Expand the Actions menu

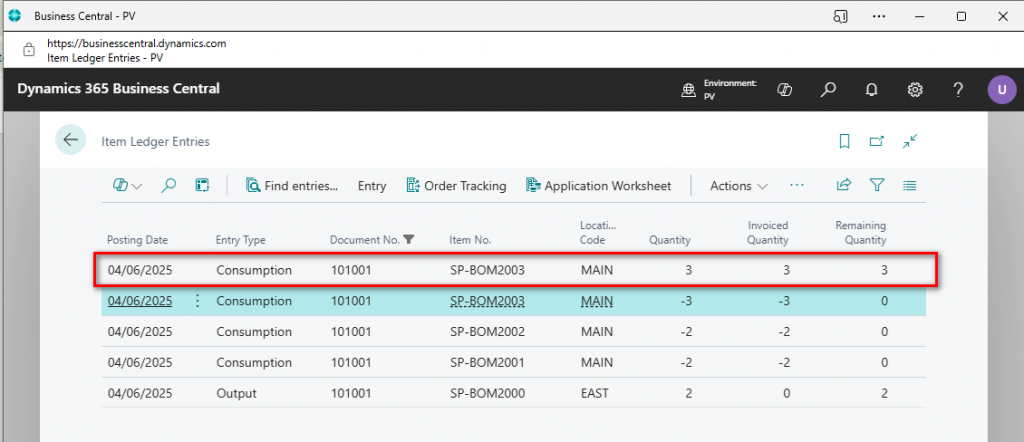738,185
